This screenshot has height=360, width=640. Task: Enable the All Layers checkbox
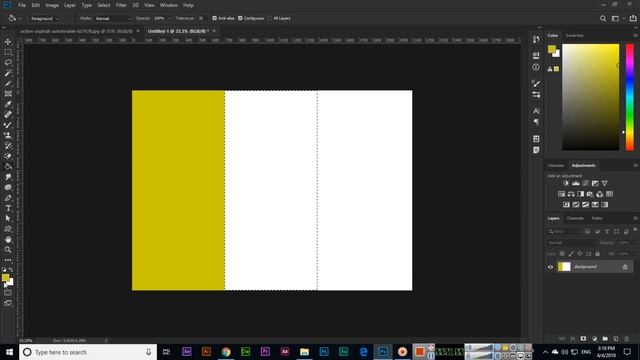[269, 18]
